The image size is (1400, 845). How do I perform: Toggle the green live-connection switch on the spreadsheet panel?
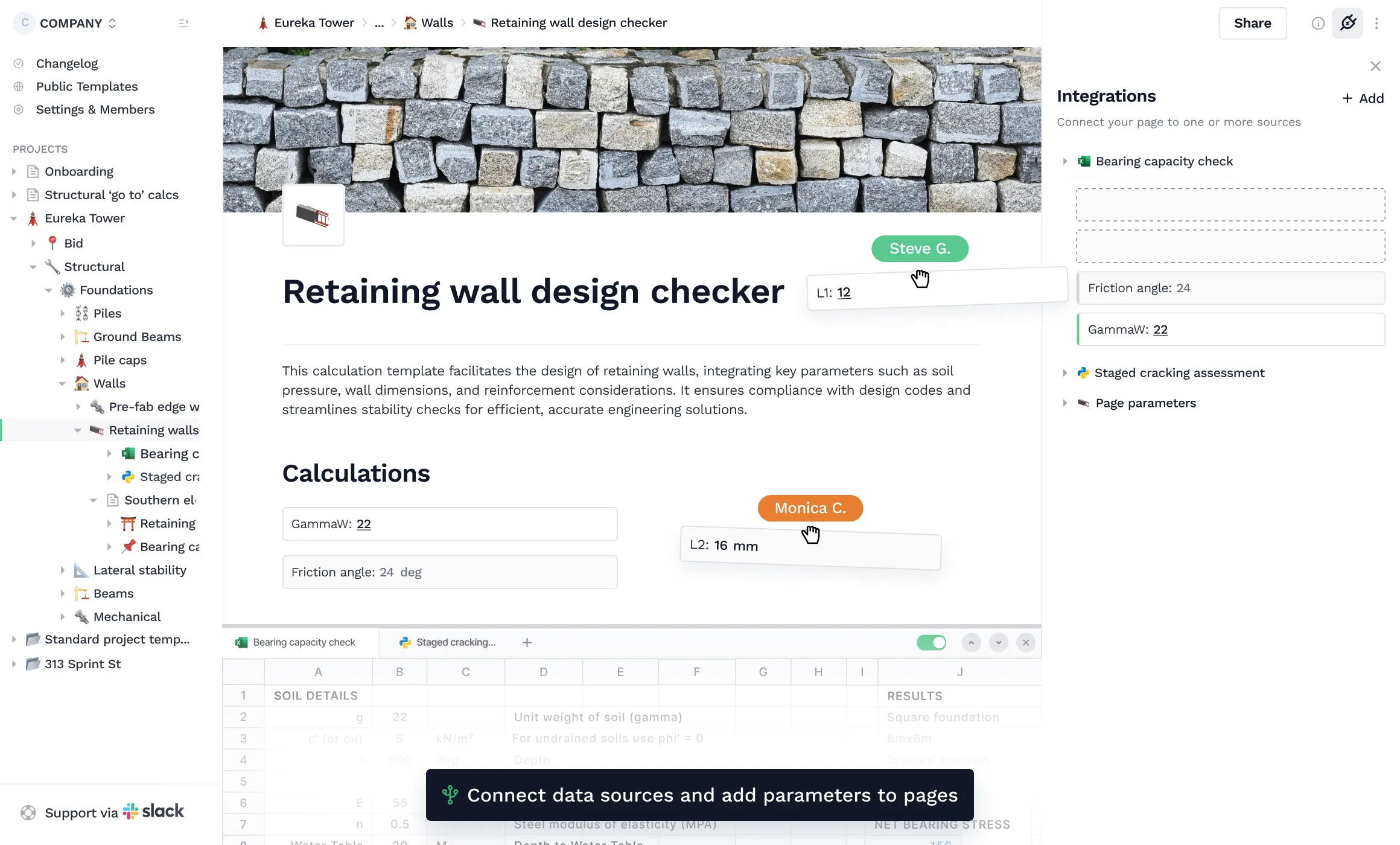click(x=932, y=642)
